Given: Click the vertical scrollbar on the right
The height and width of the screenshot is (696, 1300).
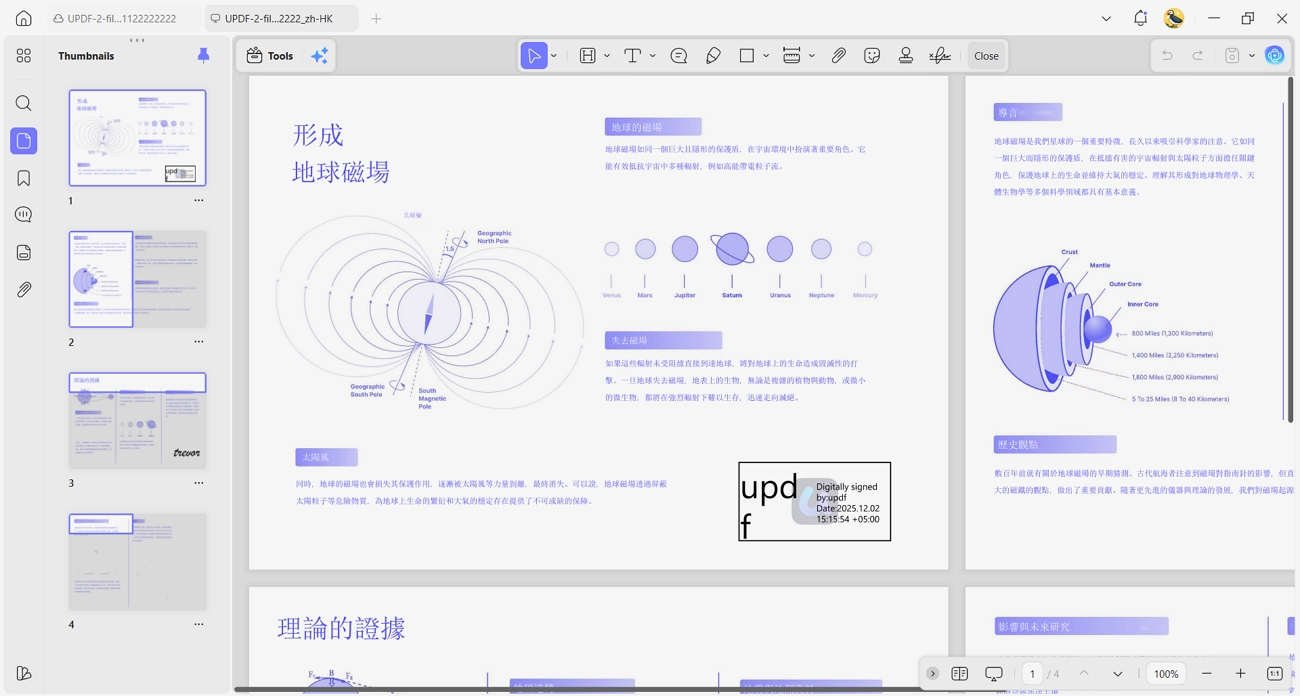Looking at the screenshot, I should pos(1289,250).
